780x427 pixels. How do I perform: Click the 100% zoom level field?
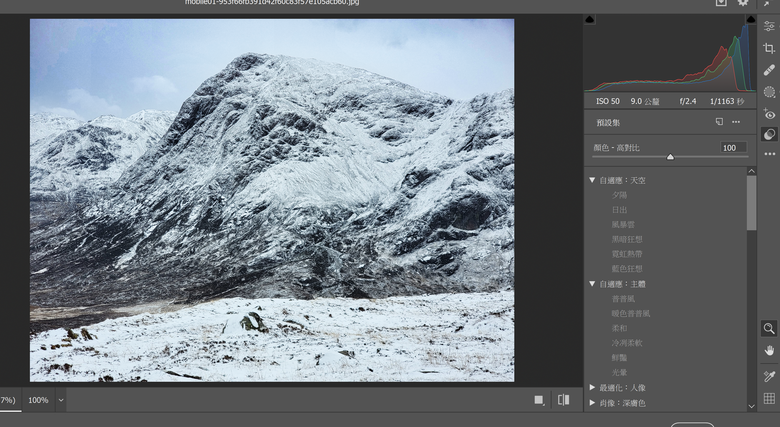[38, 400]
